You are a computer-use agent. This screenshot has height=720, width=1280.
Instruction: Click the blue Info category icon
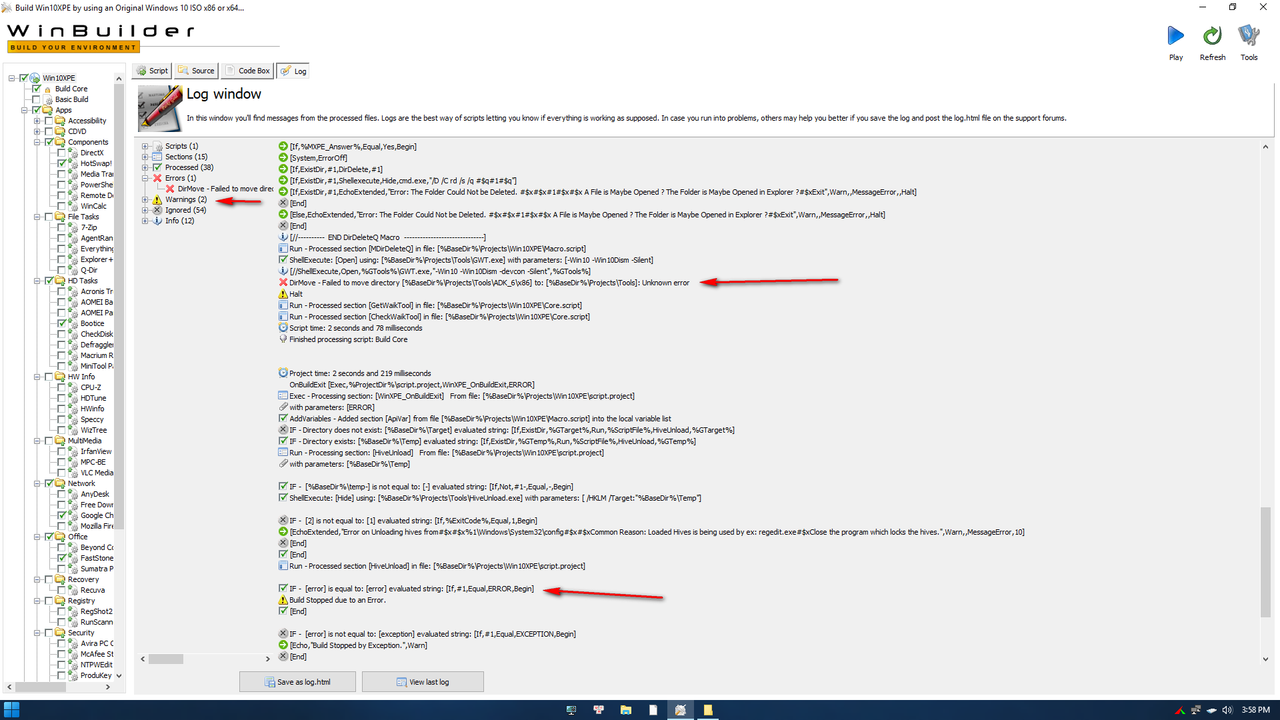pyautogui.click(x=157, y=221)
